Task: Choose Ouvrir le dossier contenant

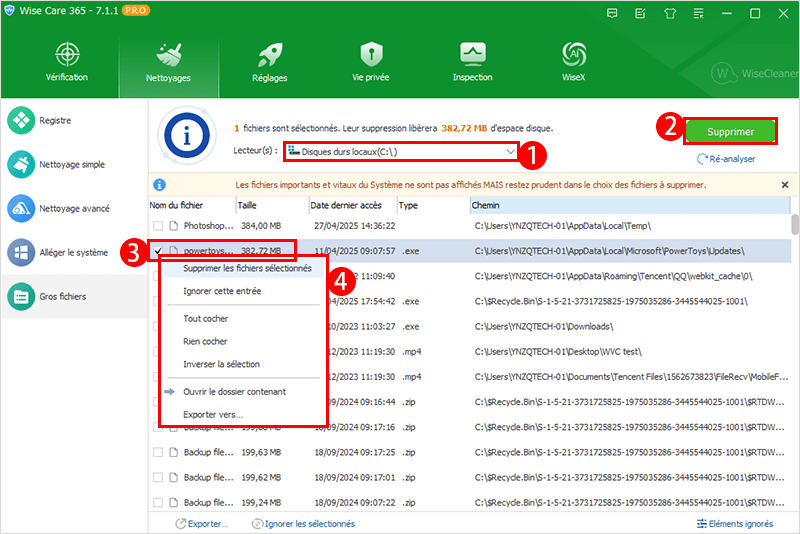Action: 234,392
